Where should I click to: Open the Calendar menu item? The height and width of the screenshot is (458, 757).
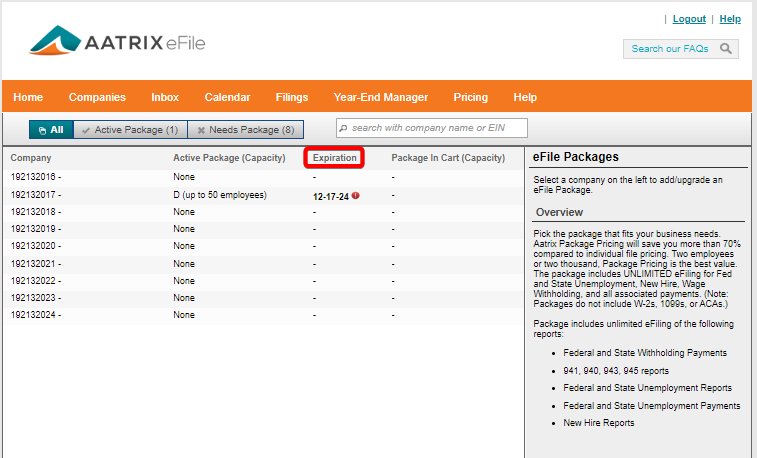point(227,97)
